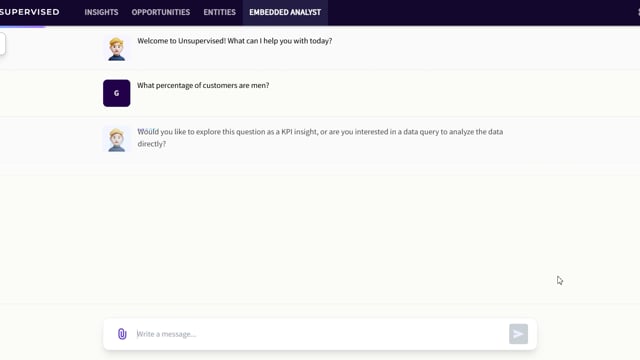The width and height of the screenshot is (640, 360).
Task: Open the Opportunities tab
Action: tap(160, 12)
